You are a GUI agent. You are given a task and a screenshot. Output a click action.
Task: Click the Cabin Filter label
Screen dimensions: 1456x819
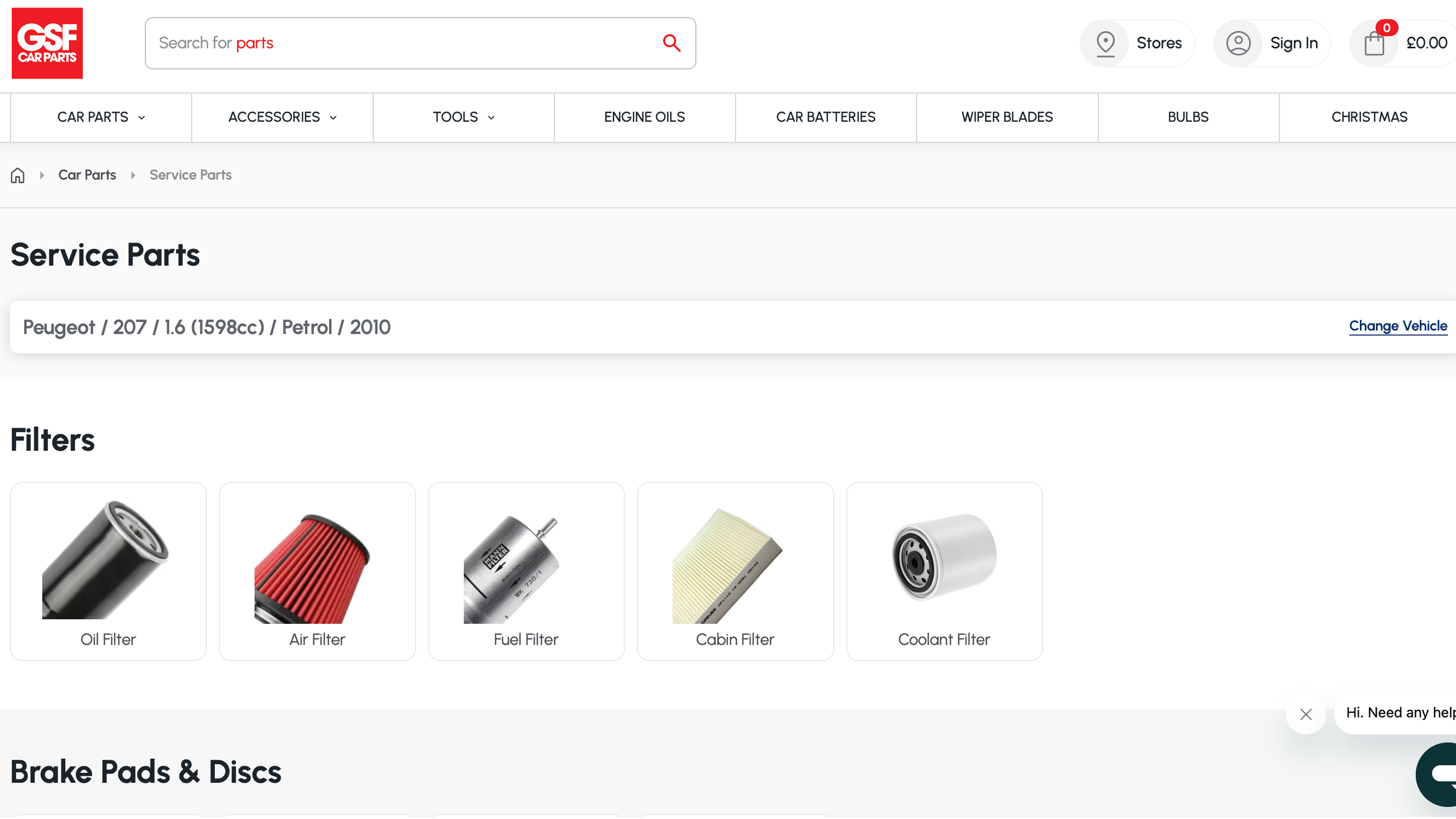point(735,639)
